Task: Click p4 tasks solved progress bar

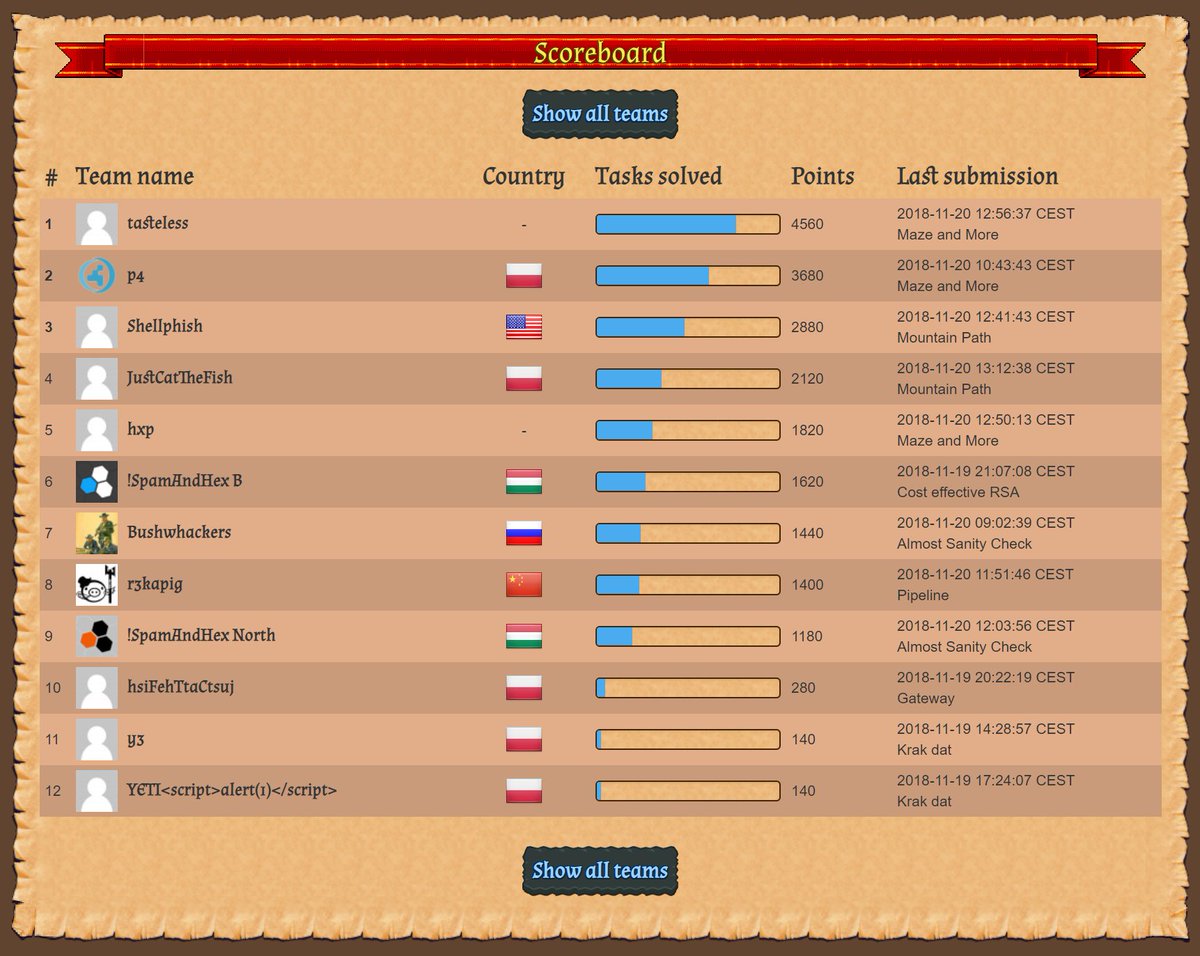Action: [688, 275]
